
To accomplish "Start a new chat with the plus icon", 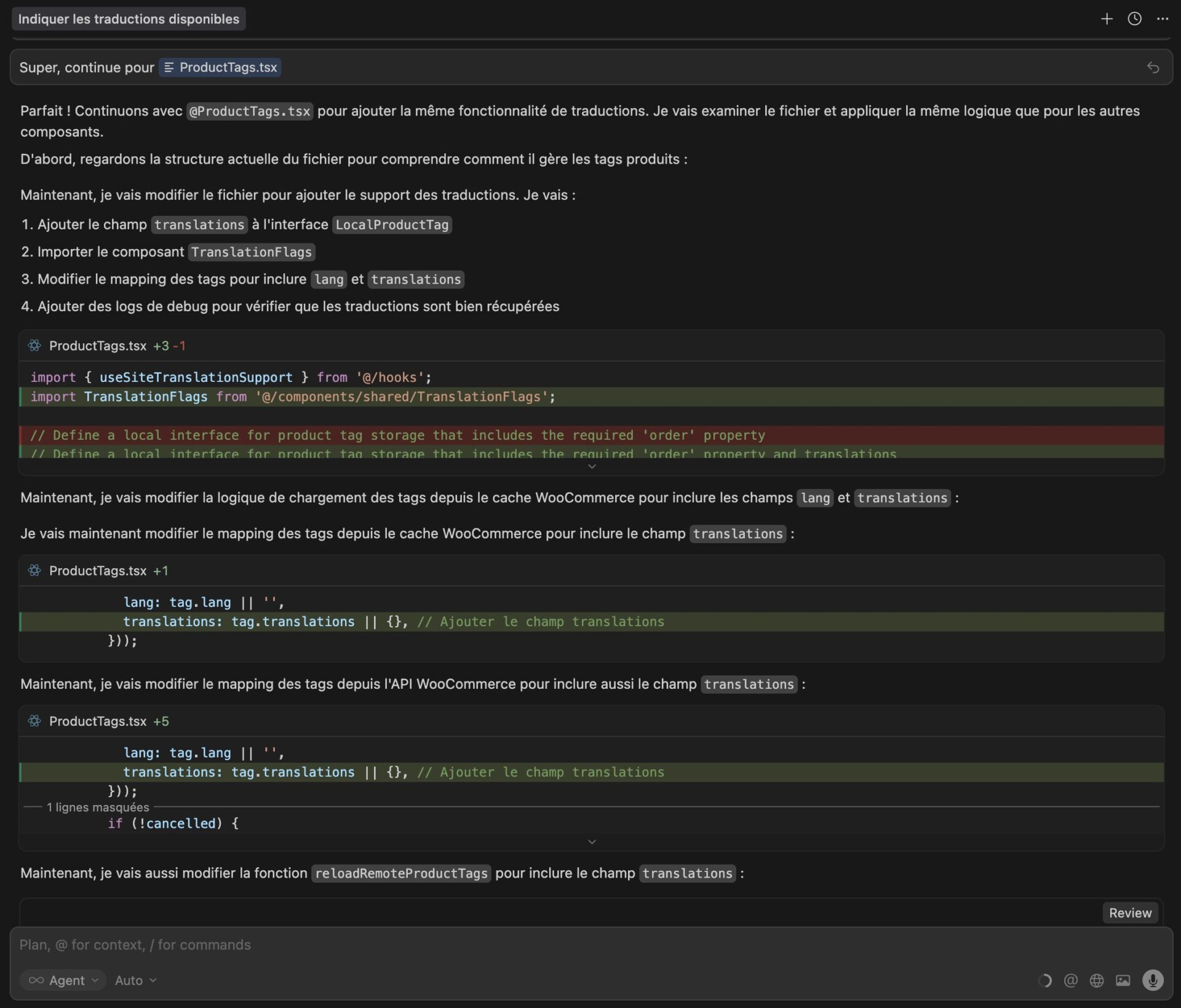I will tap(1107, 19).
